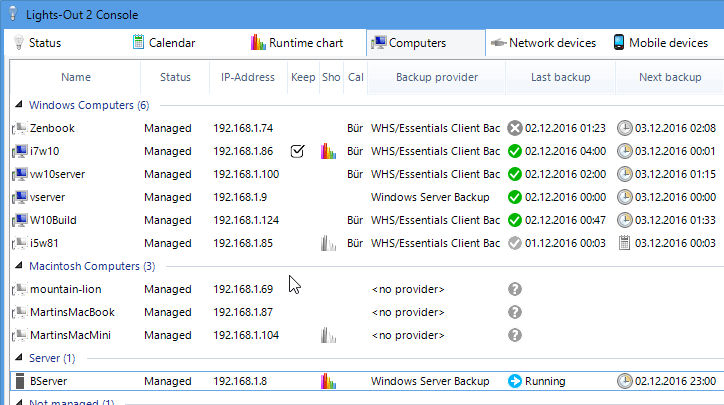The width and height of the screenshot is (724, 405).
Task: Collapse the Macintosh Computers group
Action: pyautogui.click(x=18, y=266)
